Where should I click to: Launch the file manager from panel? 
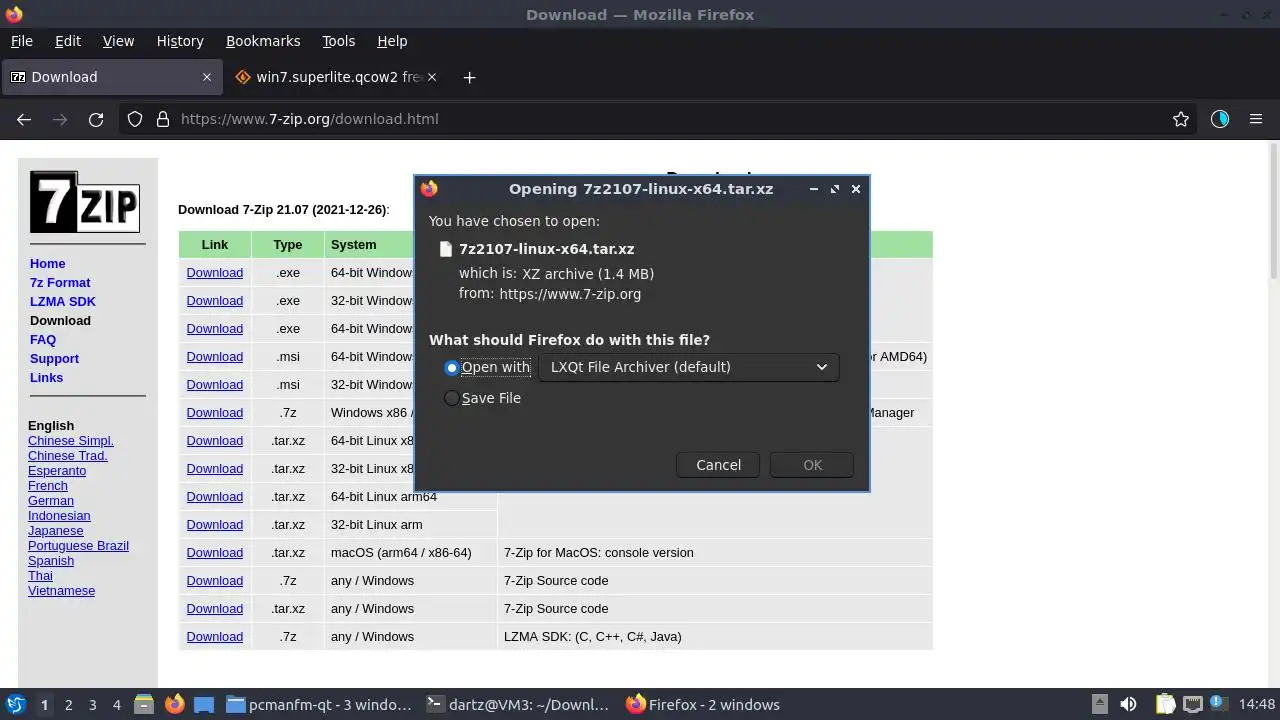coord(143,704)
